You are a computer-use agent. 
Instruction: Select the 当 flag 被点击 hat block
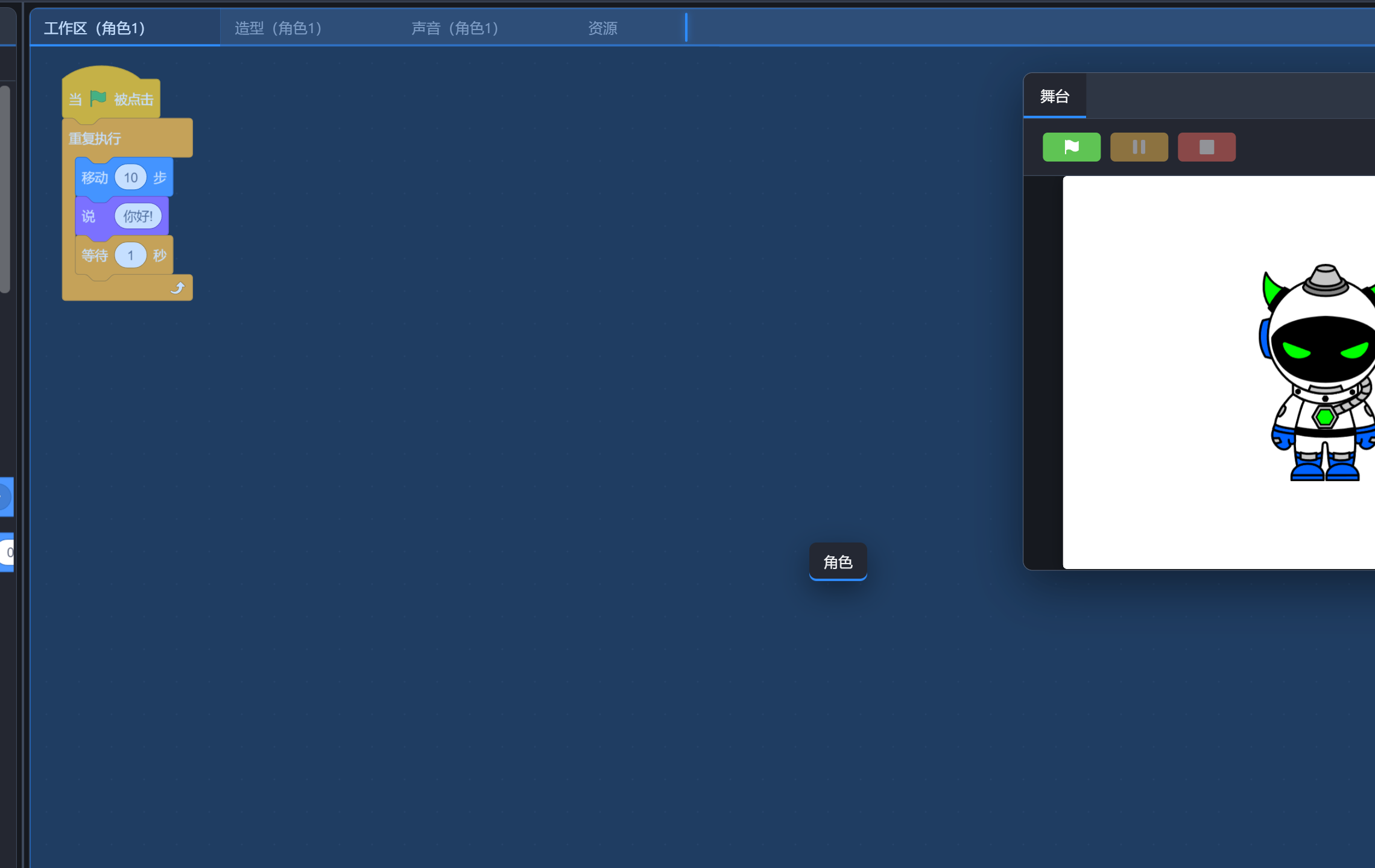coord(111,92)
